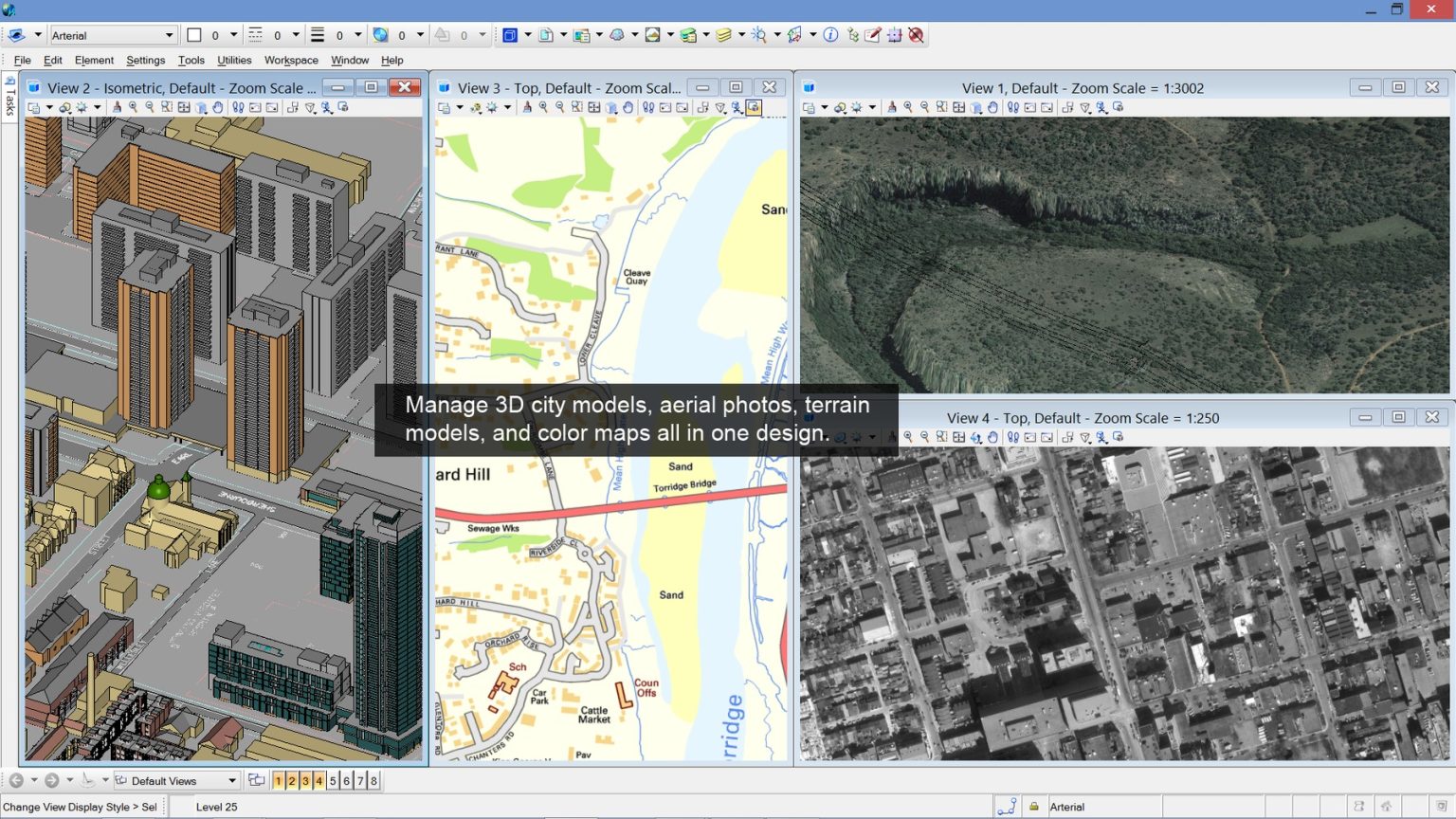The width and height of the screenshot is (1456, 819).
Task: Enable view 5 using the numbered view toggle
Action: [x=333, y=780]
